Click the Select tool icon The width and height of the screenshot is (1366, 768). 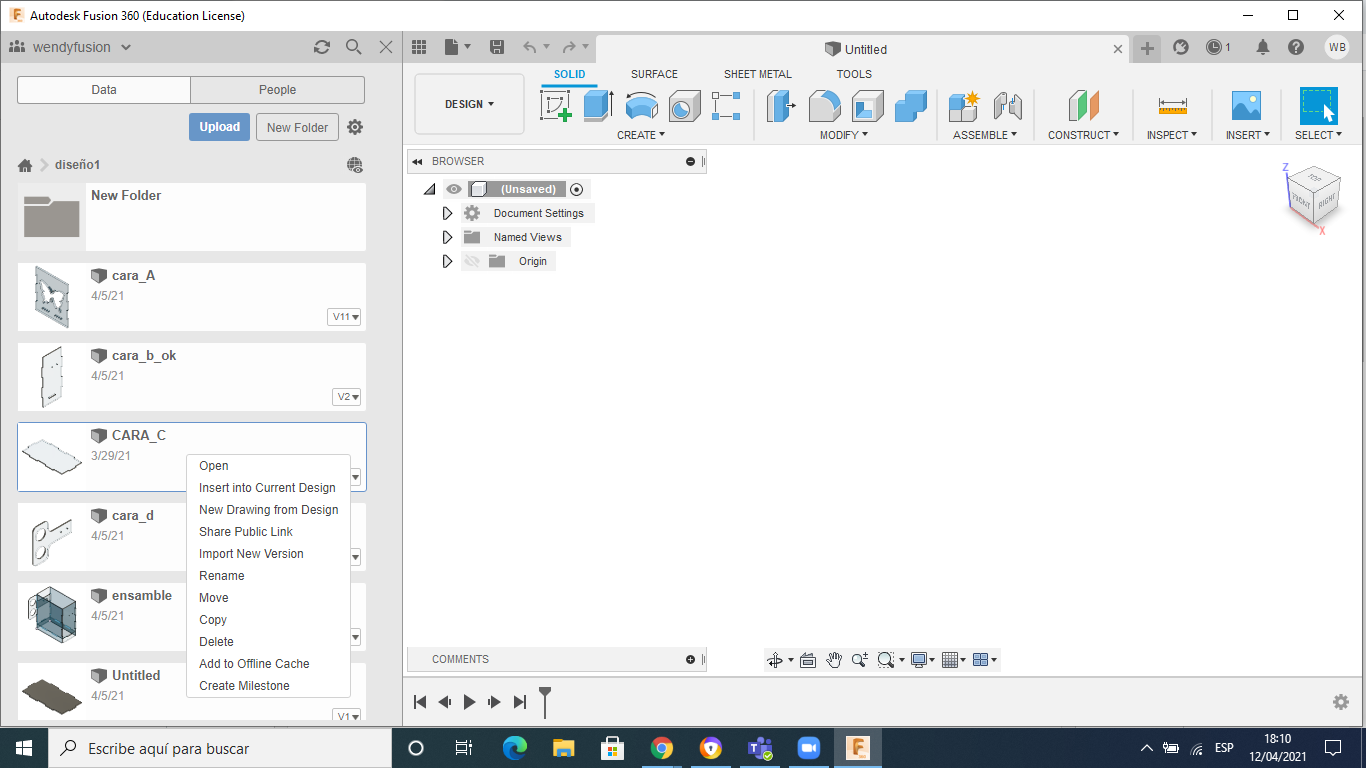pyautogui.click(x=1318, y=106)
